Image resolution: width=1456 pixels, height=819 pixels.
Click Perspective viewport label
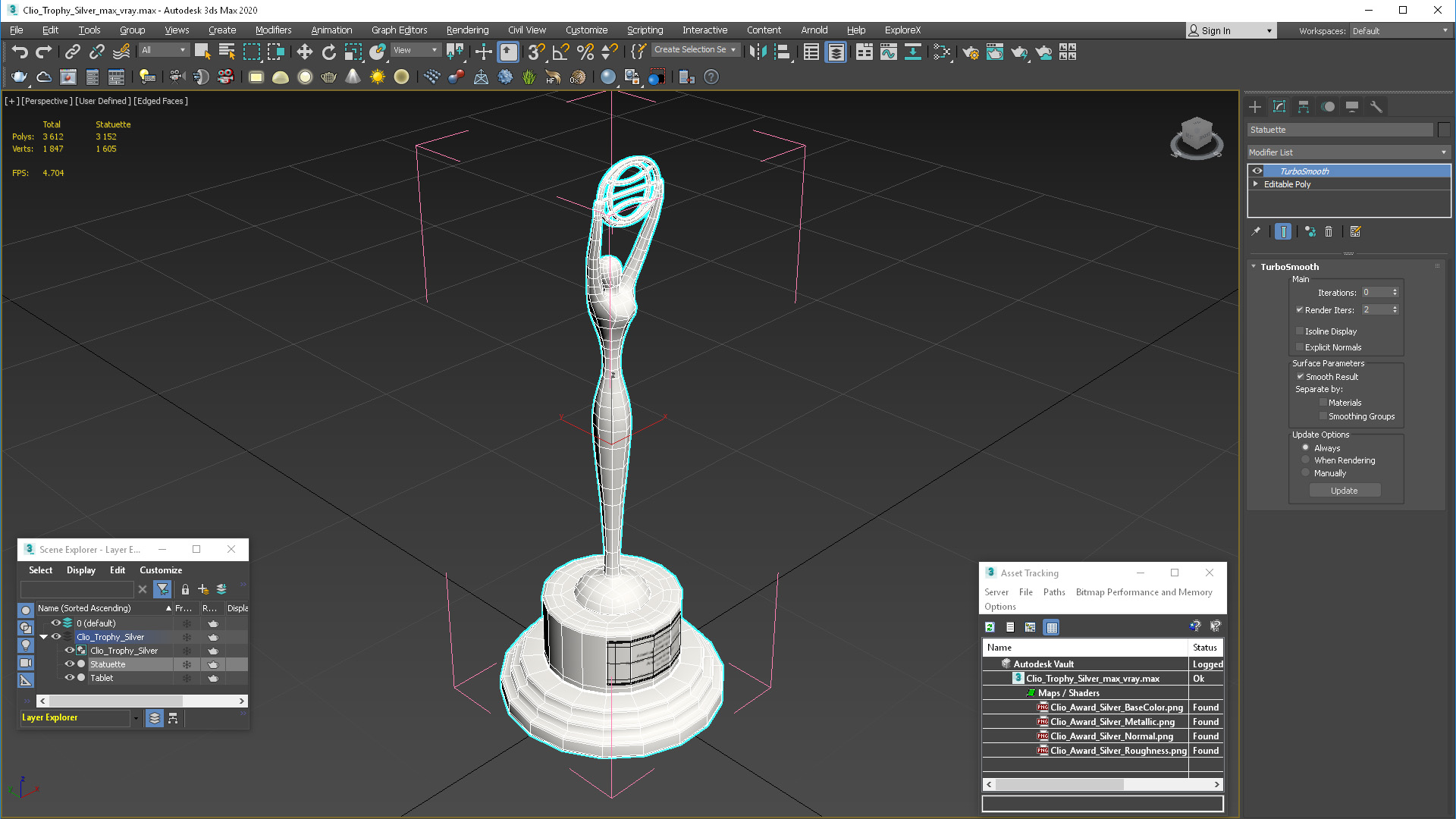click(x=47, y=101)
